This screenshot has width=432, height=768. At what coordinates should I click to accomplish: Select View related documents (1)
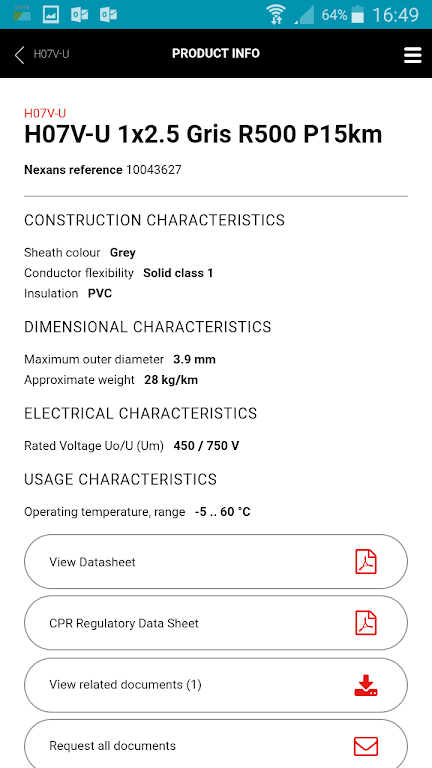point(216,685)
